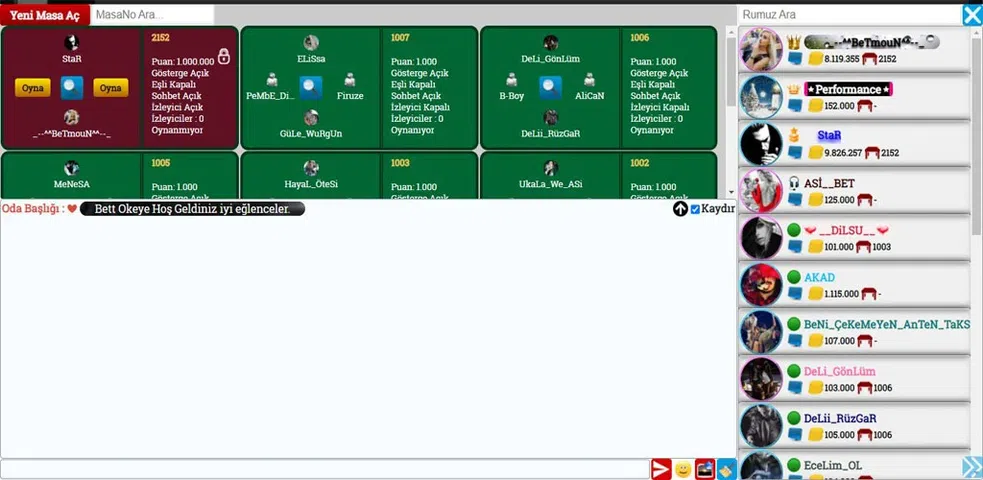Close the user search panel with blue X

tap(972, 15)
